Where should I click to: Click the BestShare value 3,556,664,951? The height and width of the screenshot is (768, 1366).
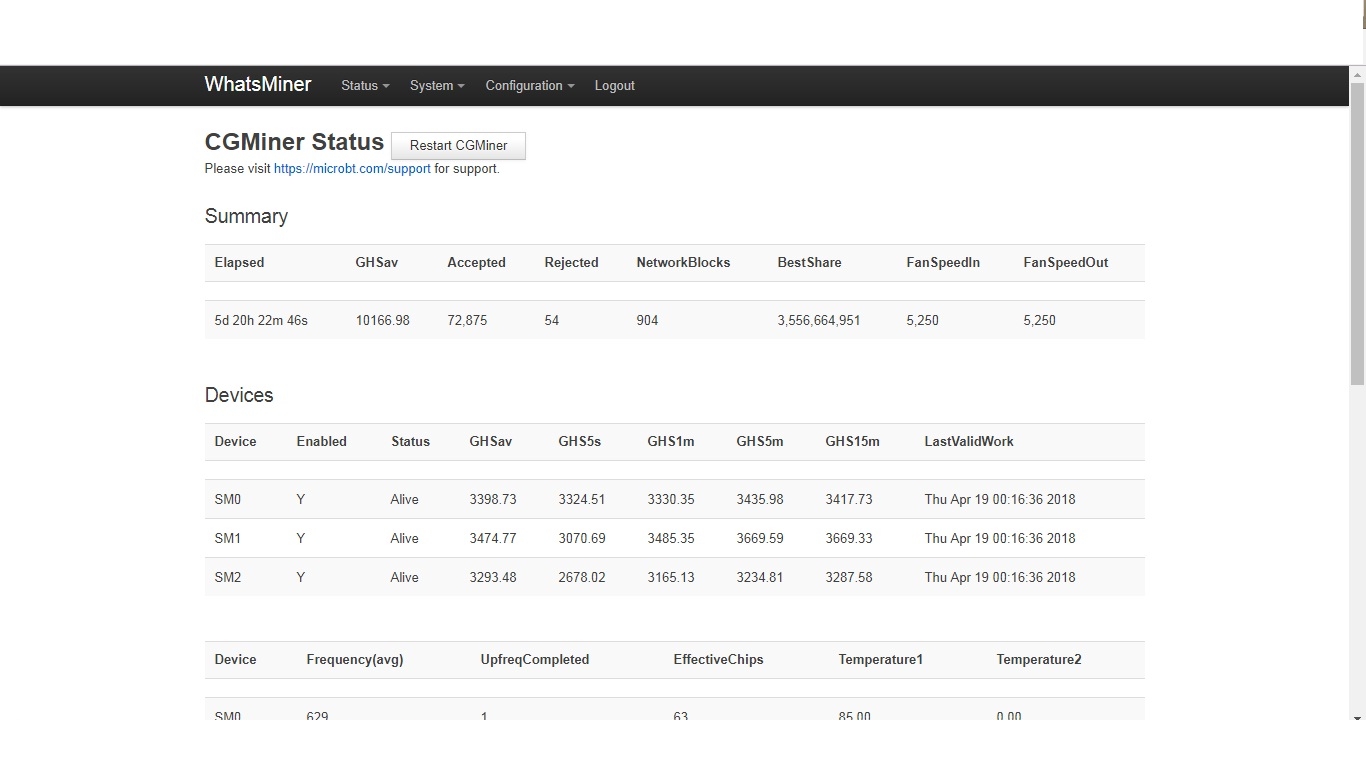[818, 321]
